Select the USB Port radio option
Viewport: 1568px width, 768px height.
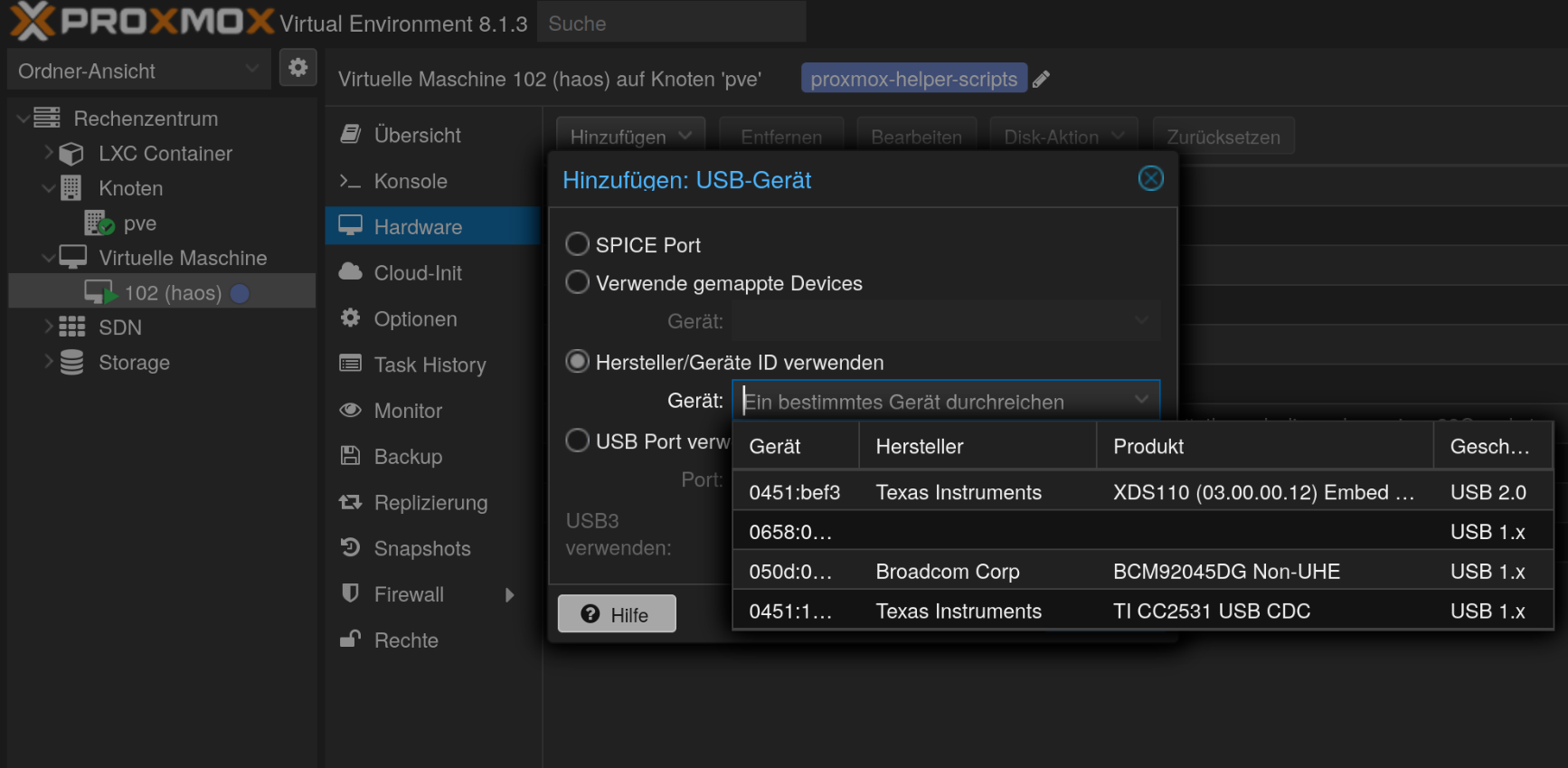(x=577, y=441)
